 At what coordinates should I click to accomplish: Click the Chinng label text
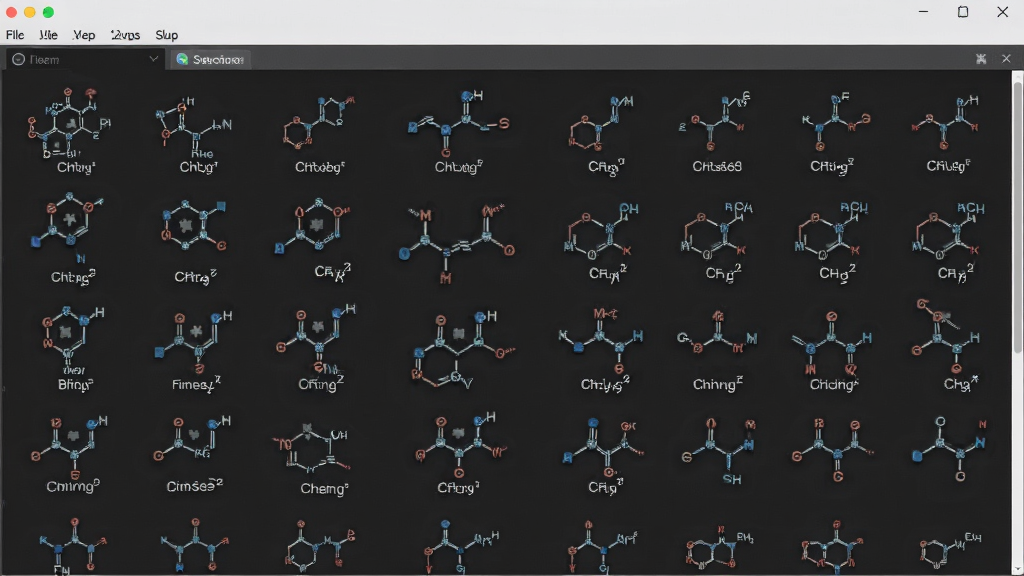click(x=717, y=384)
